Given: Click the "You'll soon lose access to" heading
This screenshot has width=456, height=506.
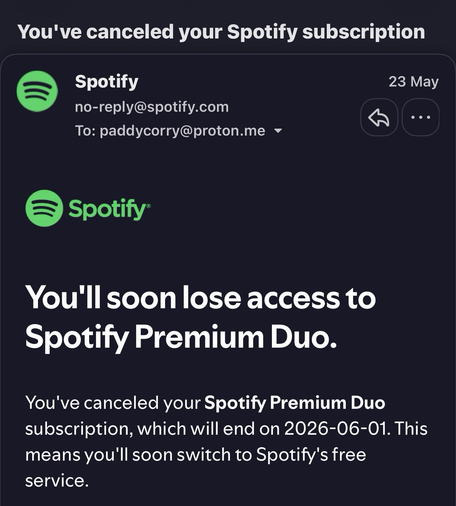Looking at the screenshot, I should [201, 298].
